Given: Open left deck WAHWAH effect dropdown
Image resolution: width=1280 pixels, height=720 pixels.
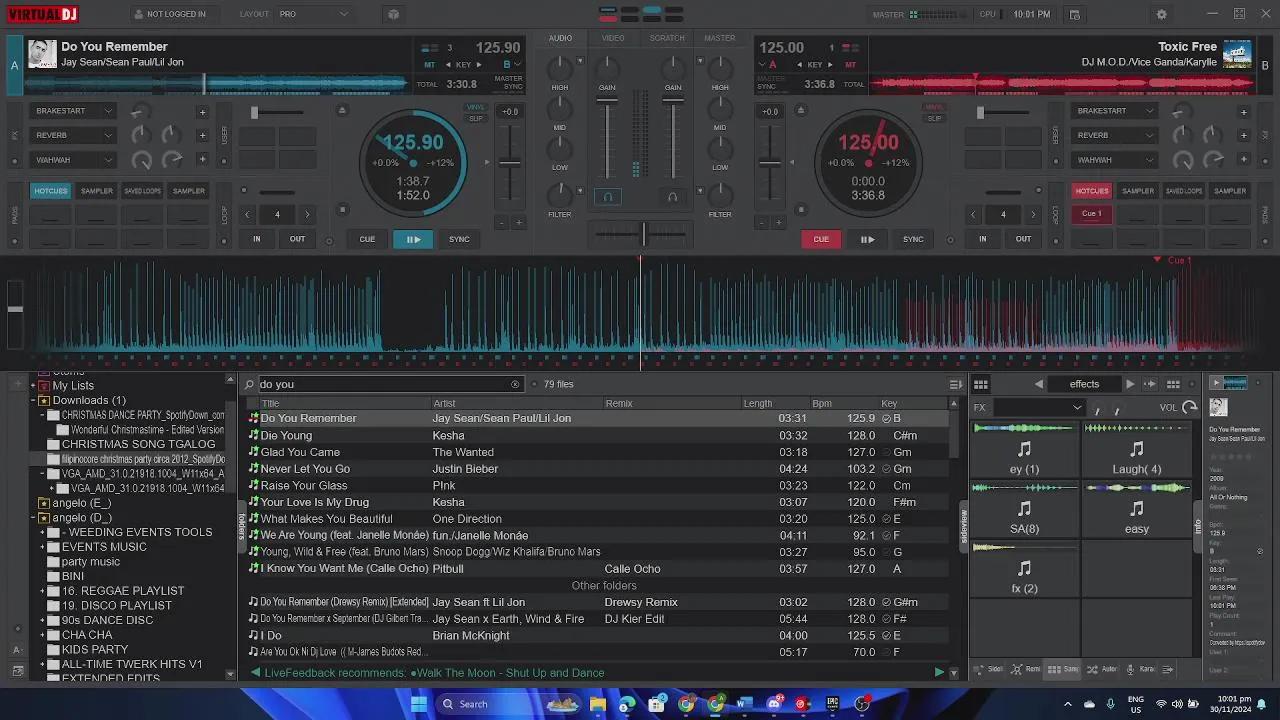Looking at the screenshot, I should (75, 160).
